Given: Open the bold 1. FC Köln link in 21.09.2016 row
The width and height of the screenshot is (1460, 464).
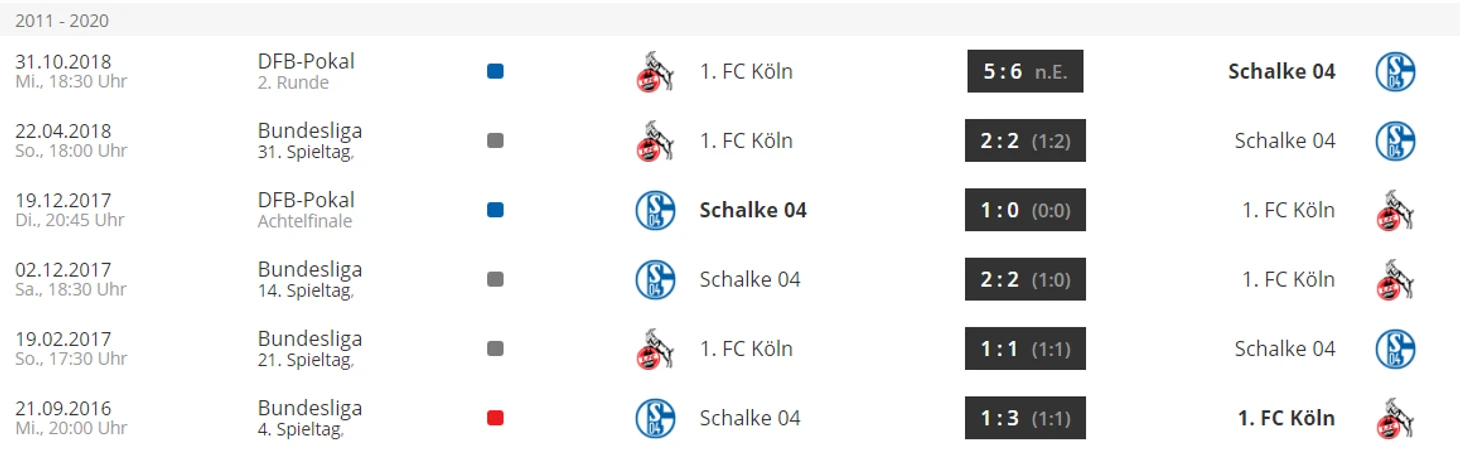Looking at the screenshot, I should coord(1286,418).
